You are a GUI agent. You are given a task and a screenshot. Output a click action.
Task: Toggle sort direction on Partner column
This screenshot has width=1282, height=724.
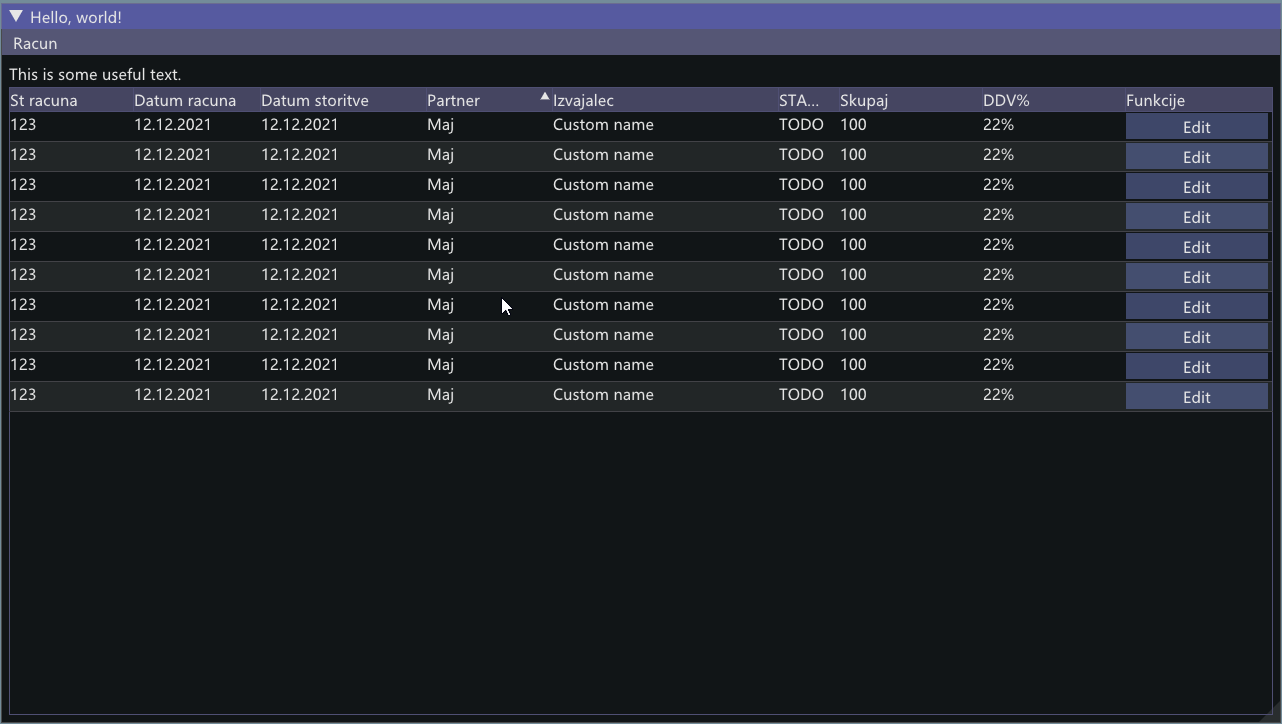[453, 100]
